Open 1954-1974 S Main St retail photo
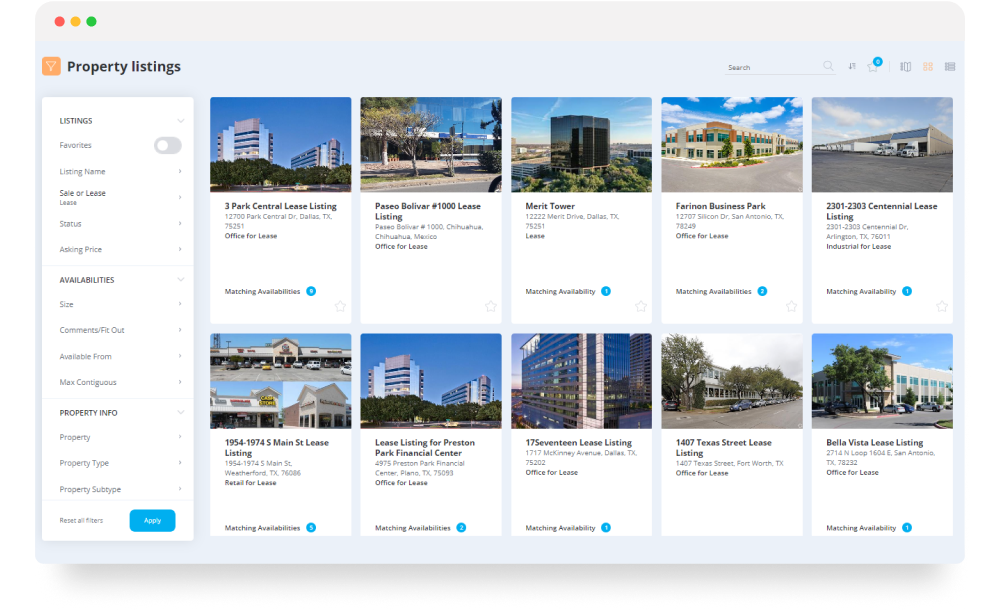This screenshot has height=611, width=1000. pos(281,381)
